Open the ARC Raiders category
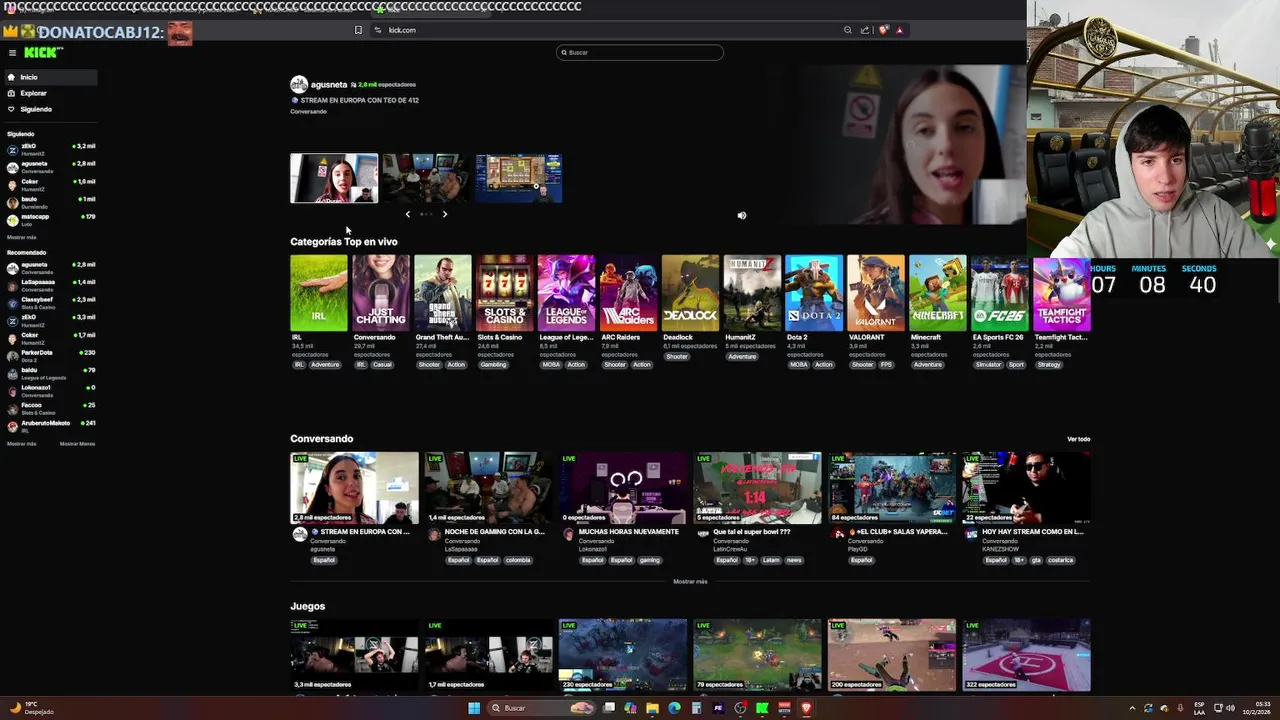Image resolution: width=1280 pixels, height=720 pixels. (628, 293)
